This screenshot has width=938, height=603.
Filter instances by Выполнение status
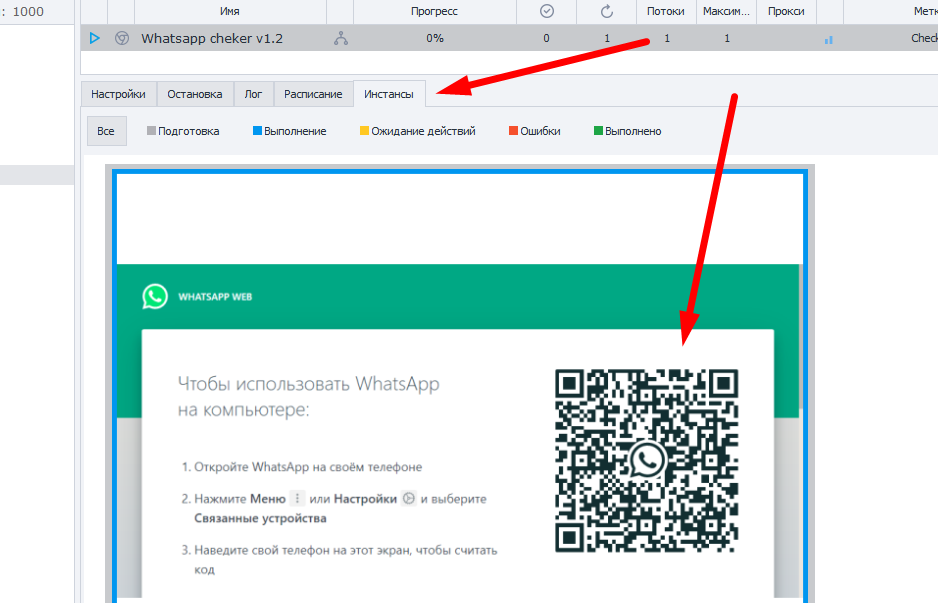pos(290,131)
